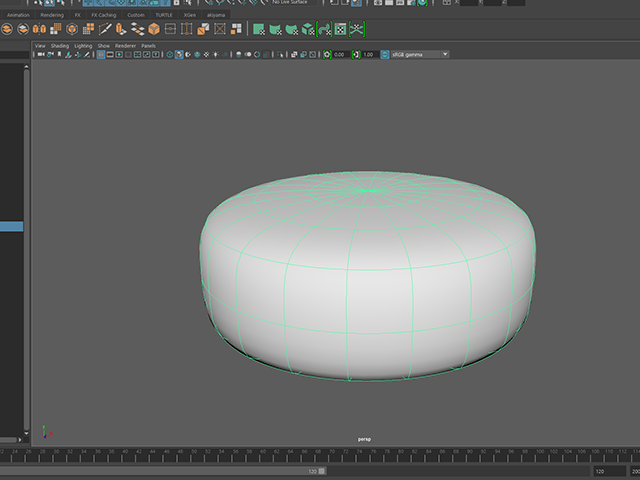
Task: Switch to the FX Caching shelf tab
Action: point(104,15)
